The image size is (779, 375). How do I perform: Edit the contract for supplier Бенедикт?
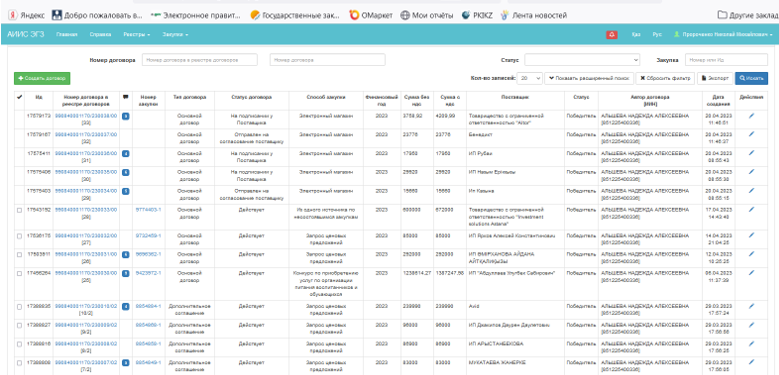pos(751,134)
